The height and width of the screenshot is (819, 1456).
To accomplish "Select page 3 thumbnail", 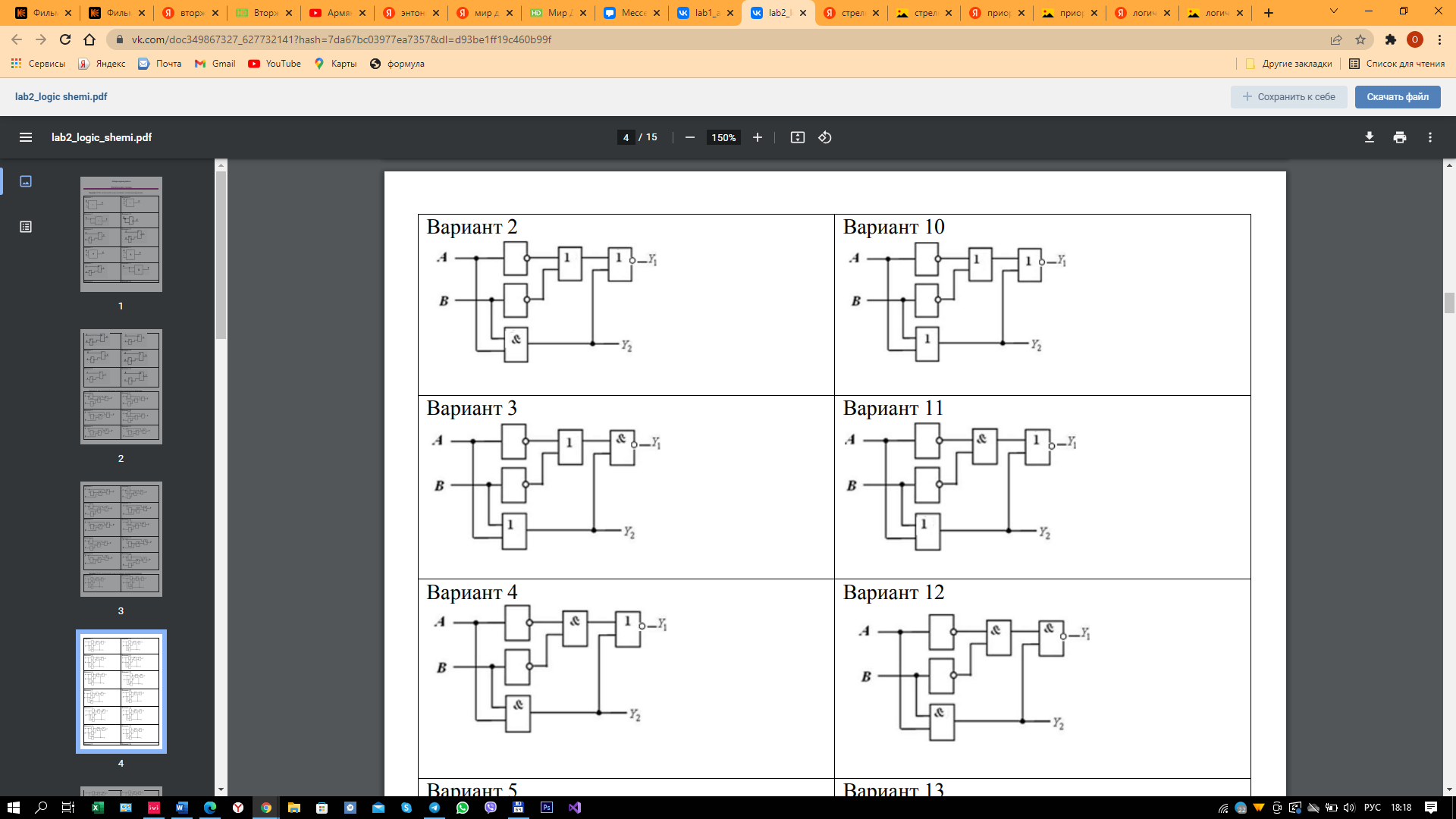I will 121,539.
